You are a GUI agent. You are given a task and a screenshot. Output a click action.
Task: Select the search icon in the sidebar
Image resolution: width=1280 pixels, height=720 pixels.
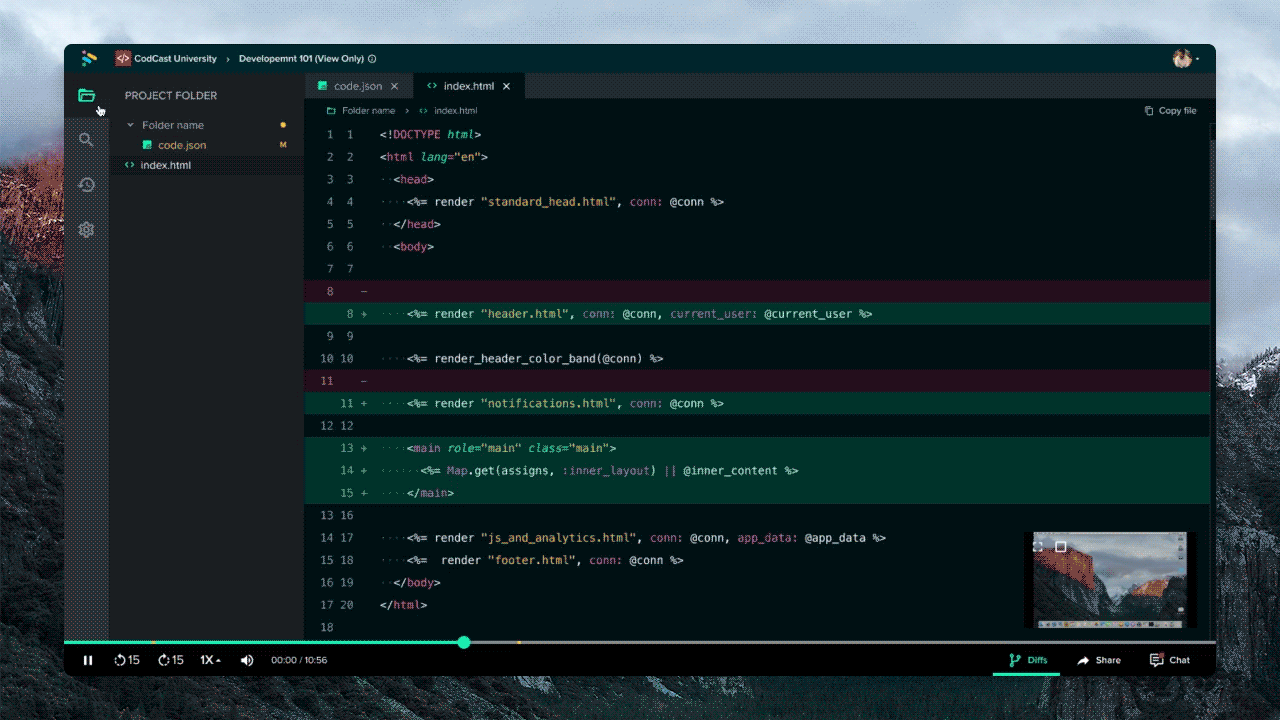click(86, 140)
